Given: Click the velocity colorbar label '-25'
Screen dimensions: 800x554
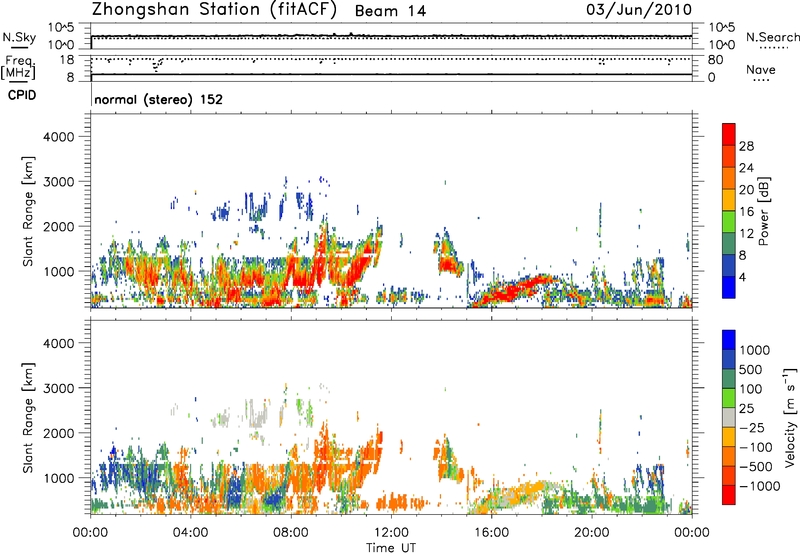Looking at the screenshot, I should coord(752,428).
